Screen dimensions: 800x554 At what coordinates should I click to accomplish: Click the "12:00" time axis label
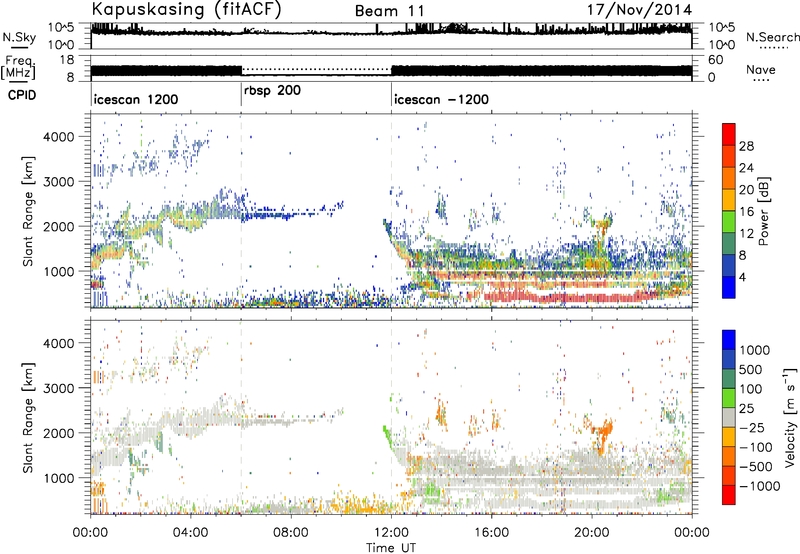[x=391, y=533]
